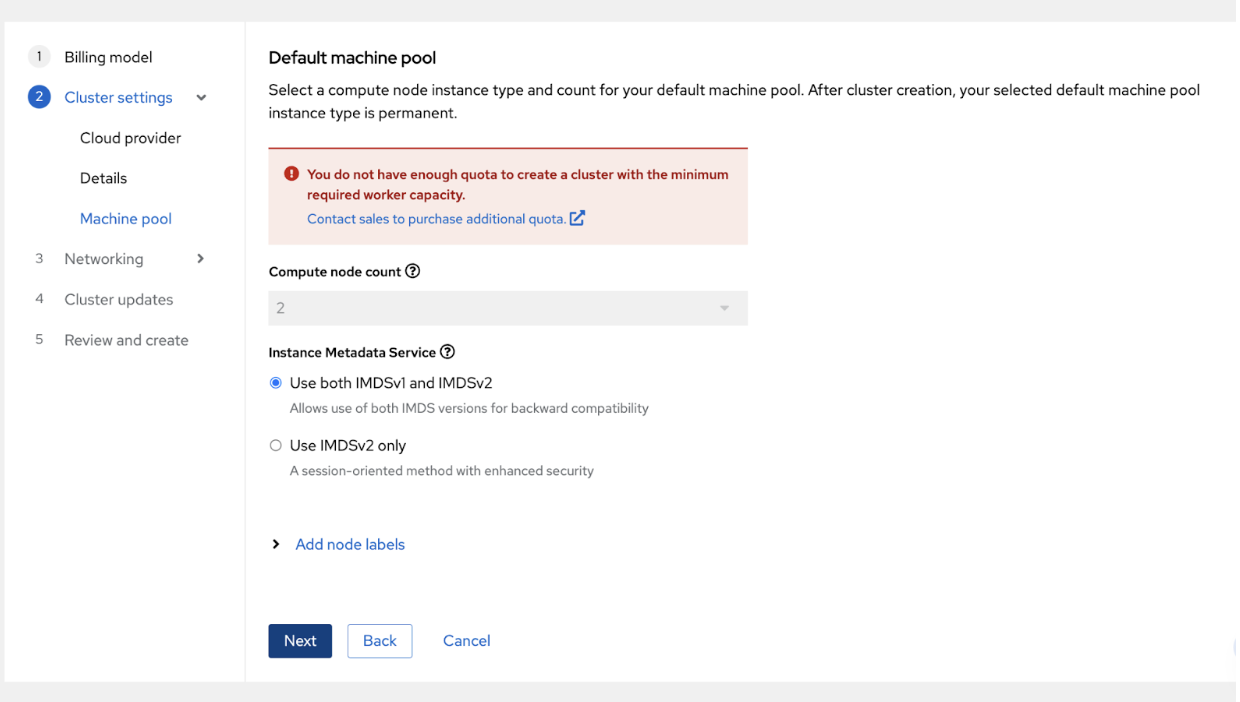Image resolution: width=1240 pixels, height=702 pixels.
Task: Go to the Billing model step
Action: click(108, 57)
